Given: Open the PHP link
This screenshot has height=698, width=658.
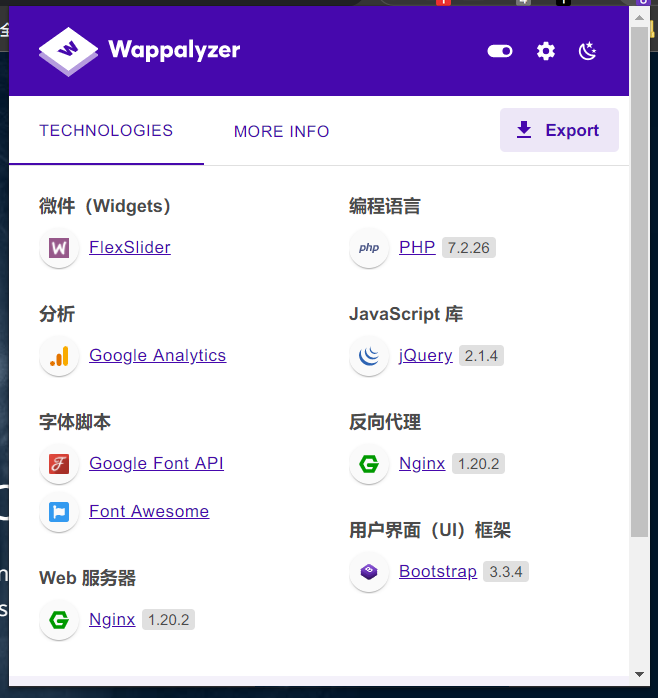Looking at the screenshot, I should [x=417, y=248].
